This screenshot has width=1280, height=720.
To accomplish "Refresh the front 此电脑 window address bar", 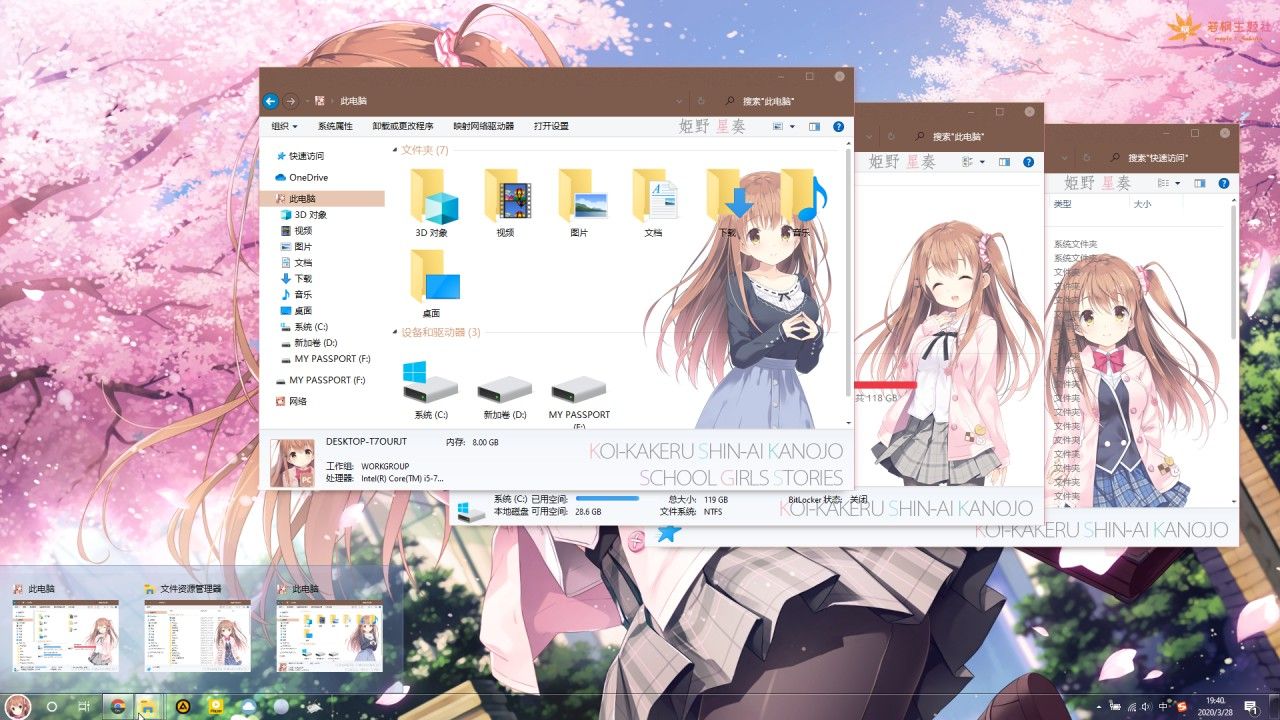I will click(x=701, y=101).
